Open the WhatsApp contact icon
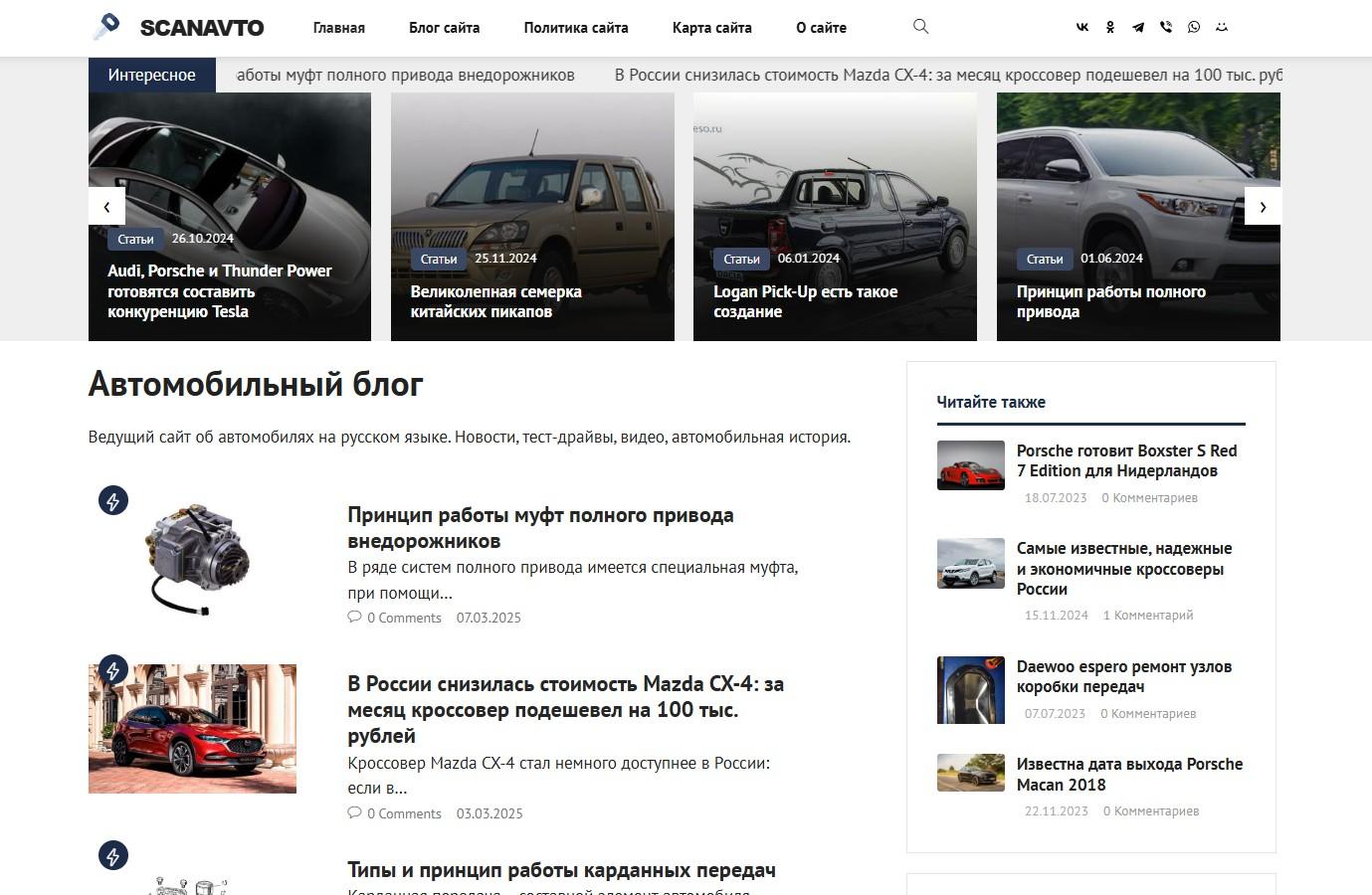 (x=1194, y=27)
